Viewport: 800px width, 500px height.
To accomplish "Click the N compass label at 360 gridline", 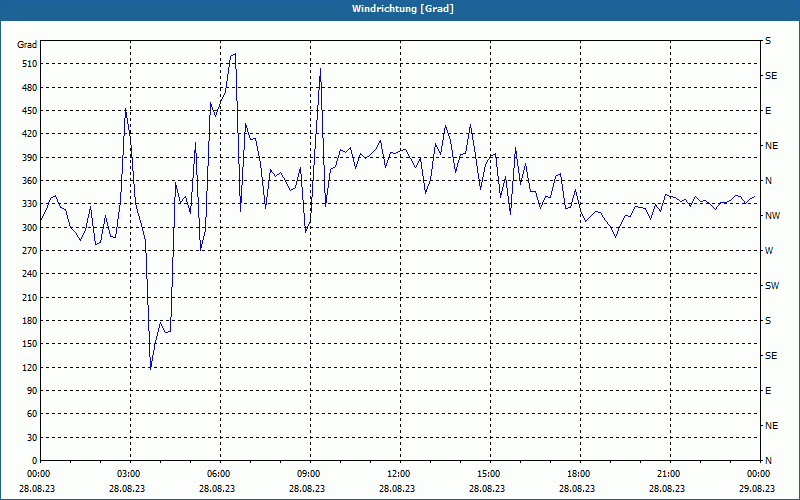I will click(x=769, y=181).
